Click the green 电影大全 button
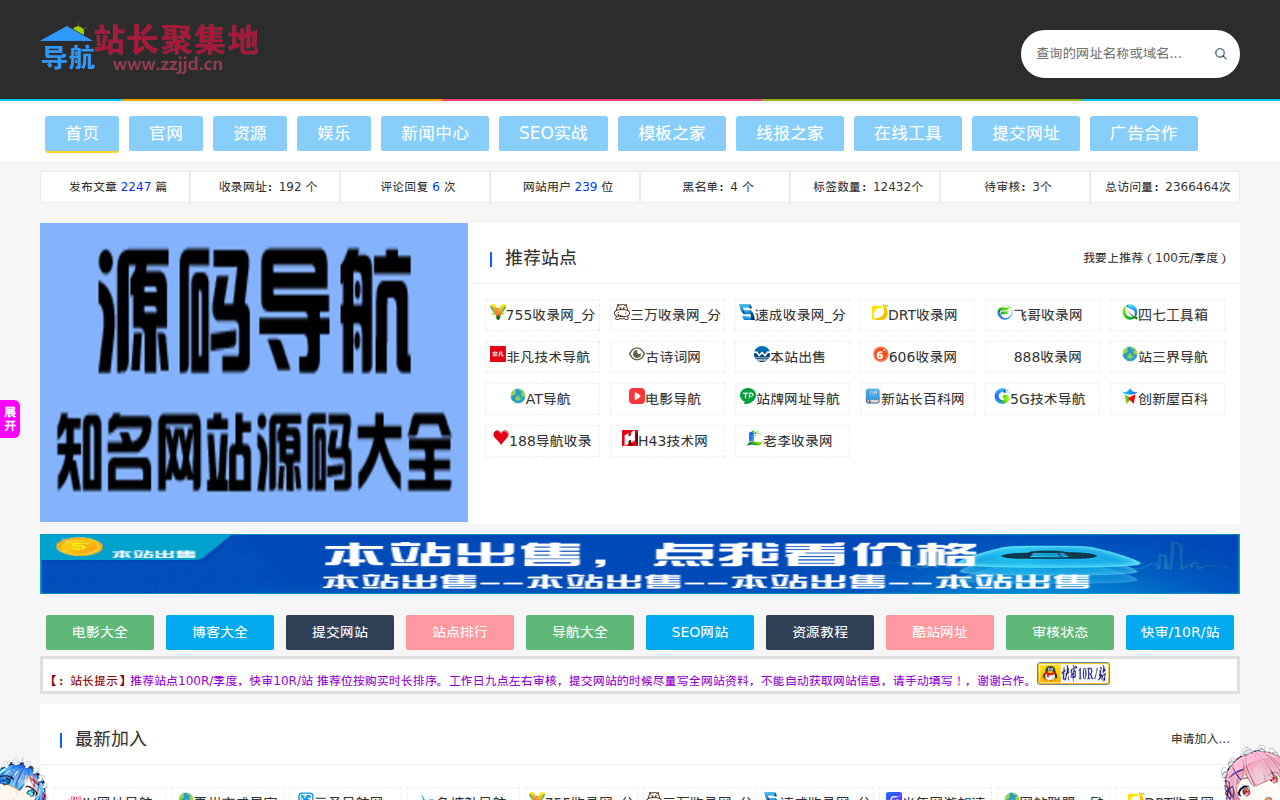1280x800 pixels. [x=100, y=633]
